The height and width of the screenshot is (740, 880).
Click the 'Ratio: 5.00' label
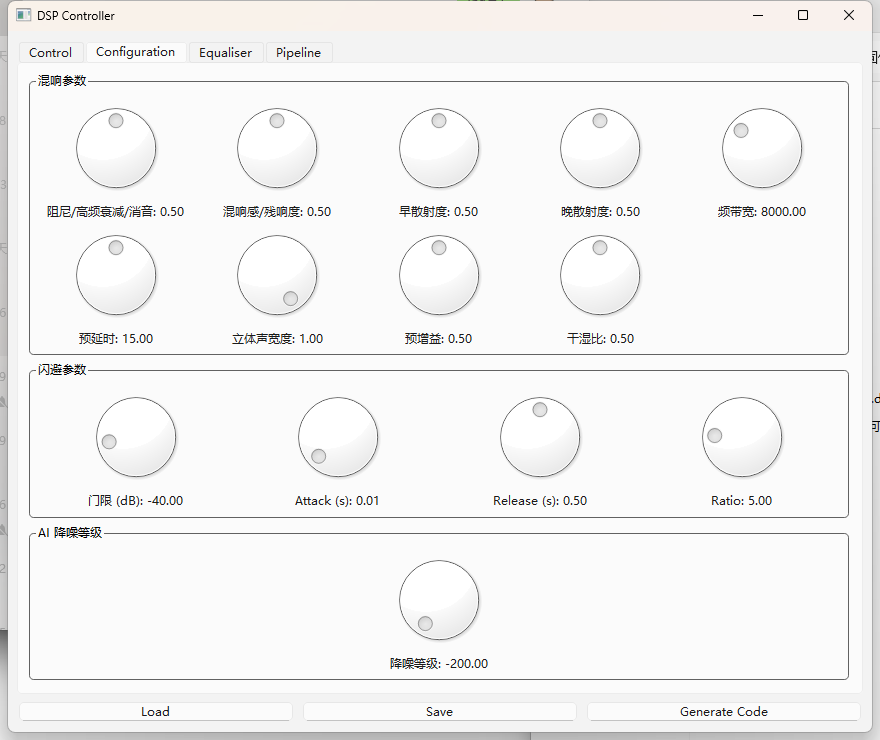741,500
